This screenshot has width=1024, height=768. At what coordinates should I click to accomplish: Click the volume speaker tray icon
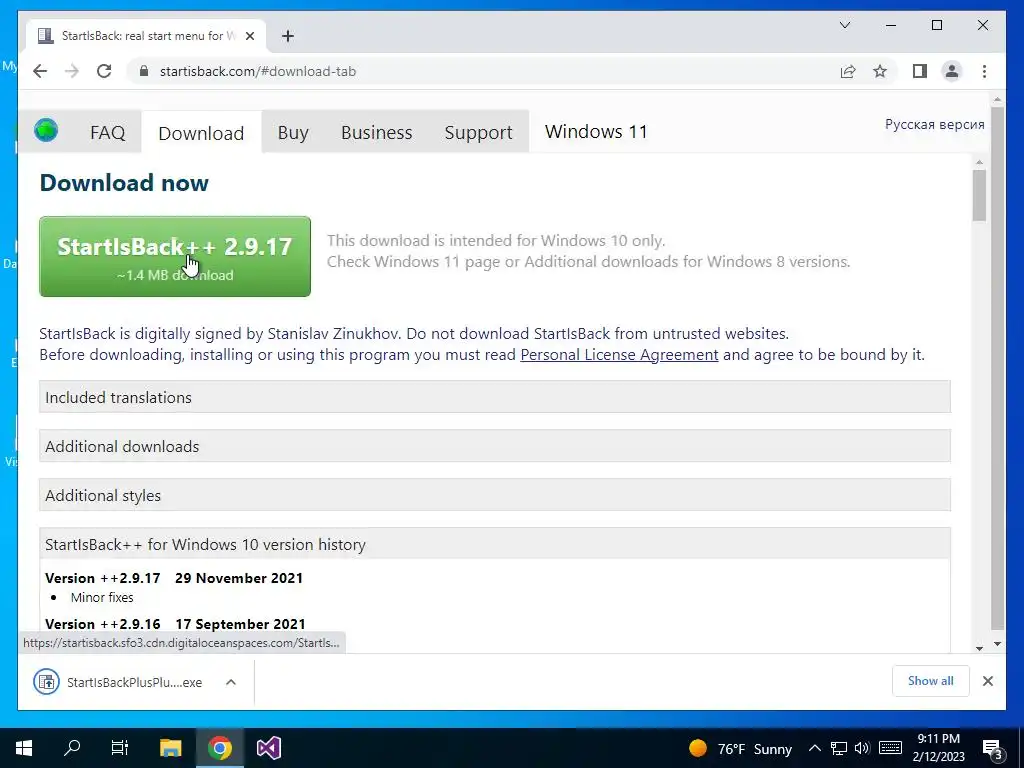point(862,748)
